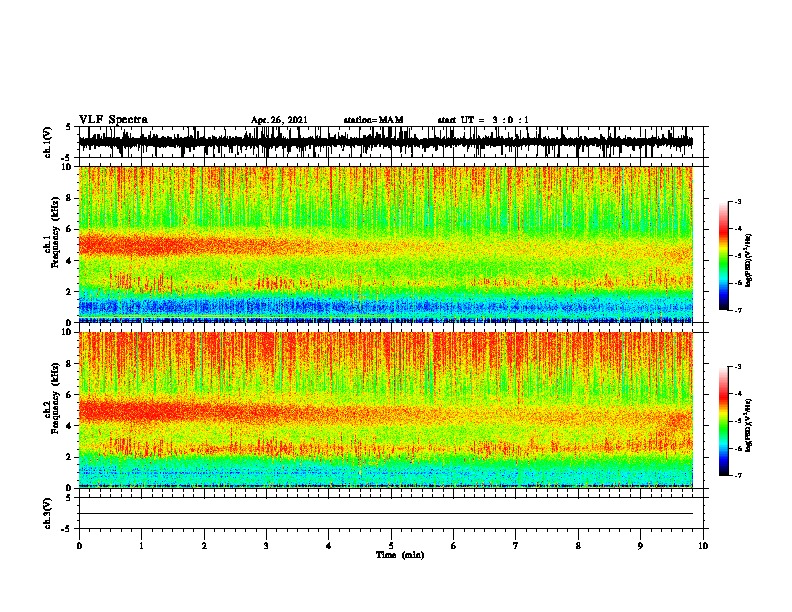Click the "-3" value on ch.2 colorbar
The width and height of the screenshot is (792, 612).
pyautogui.click(x=737, y=367)
